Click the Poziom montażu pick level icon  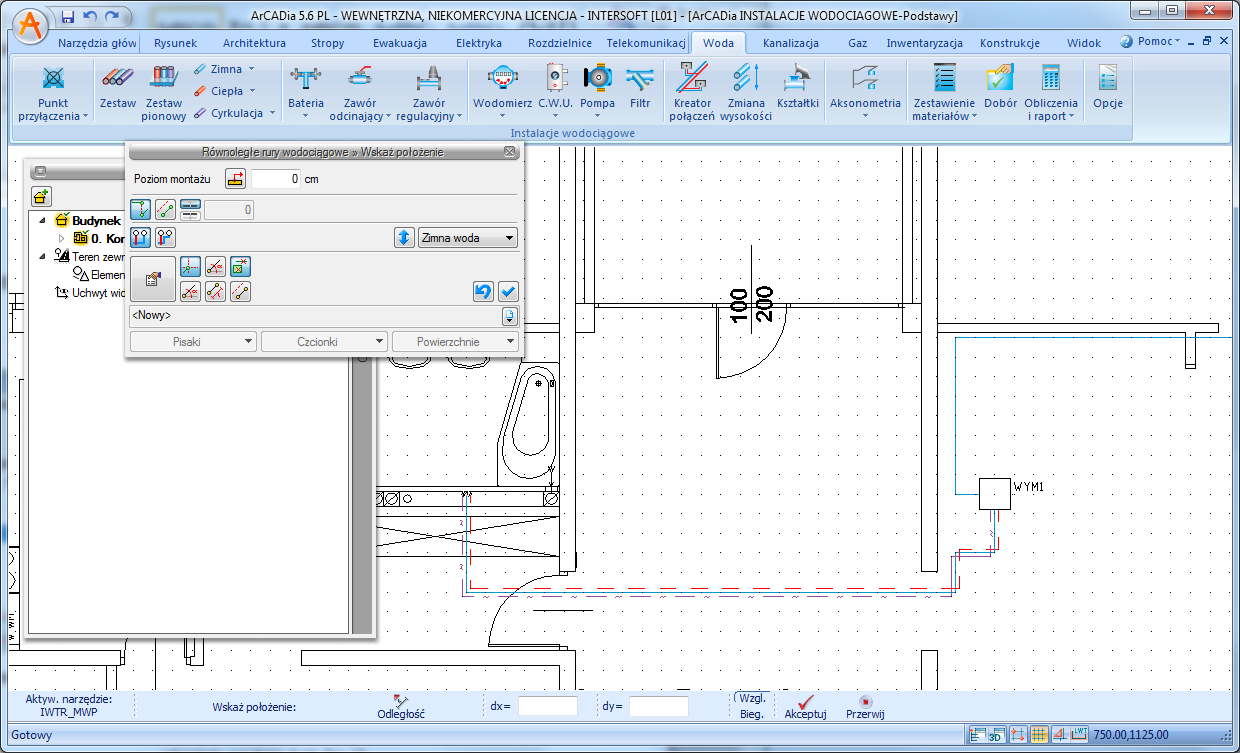point(235,179)
